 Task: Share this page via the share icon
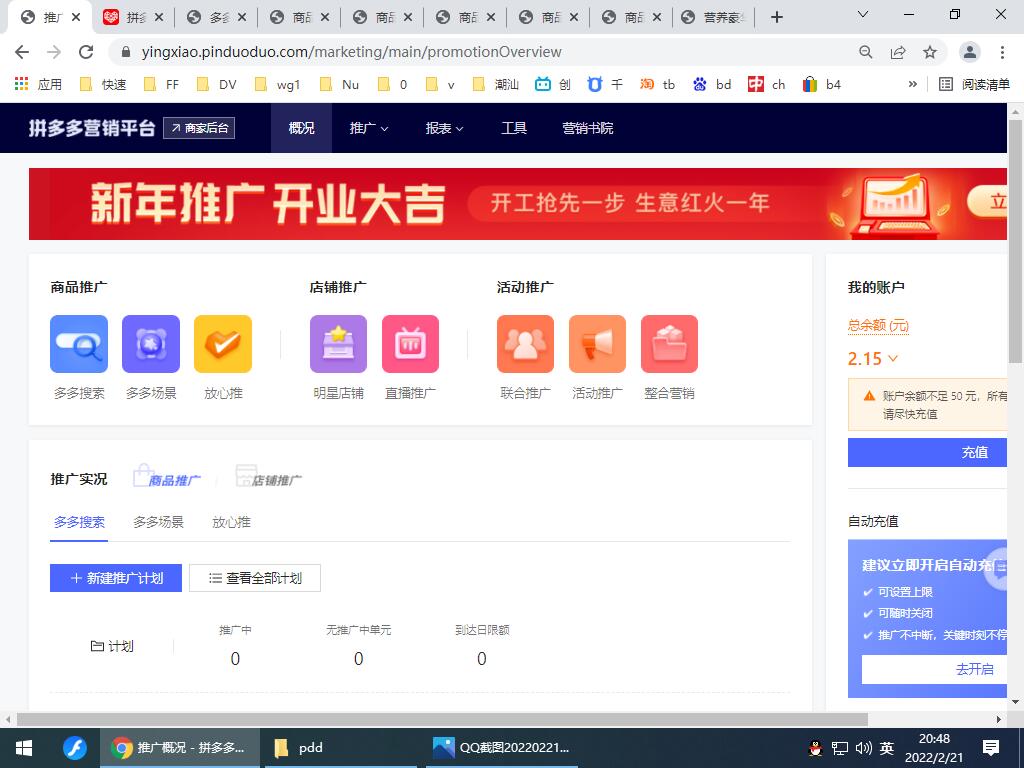point(898,52)
